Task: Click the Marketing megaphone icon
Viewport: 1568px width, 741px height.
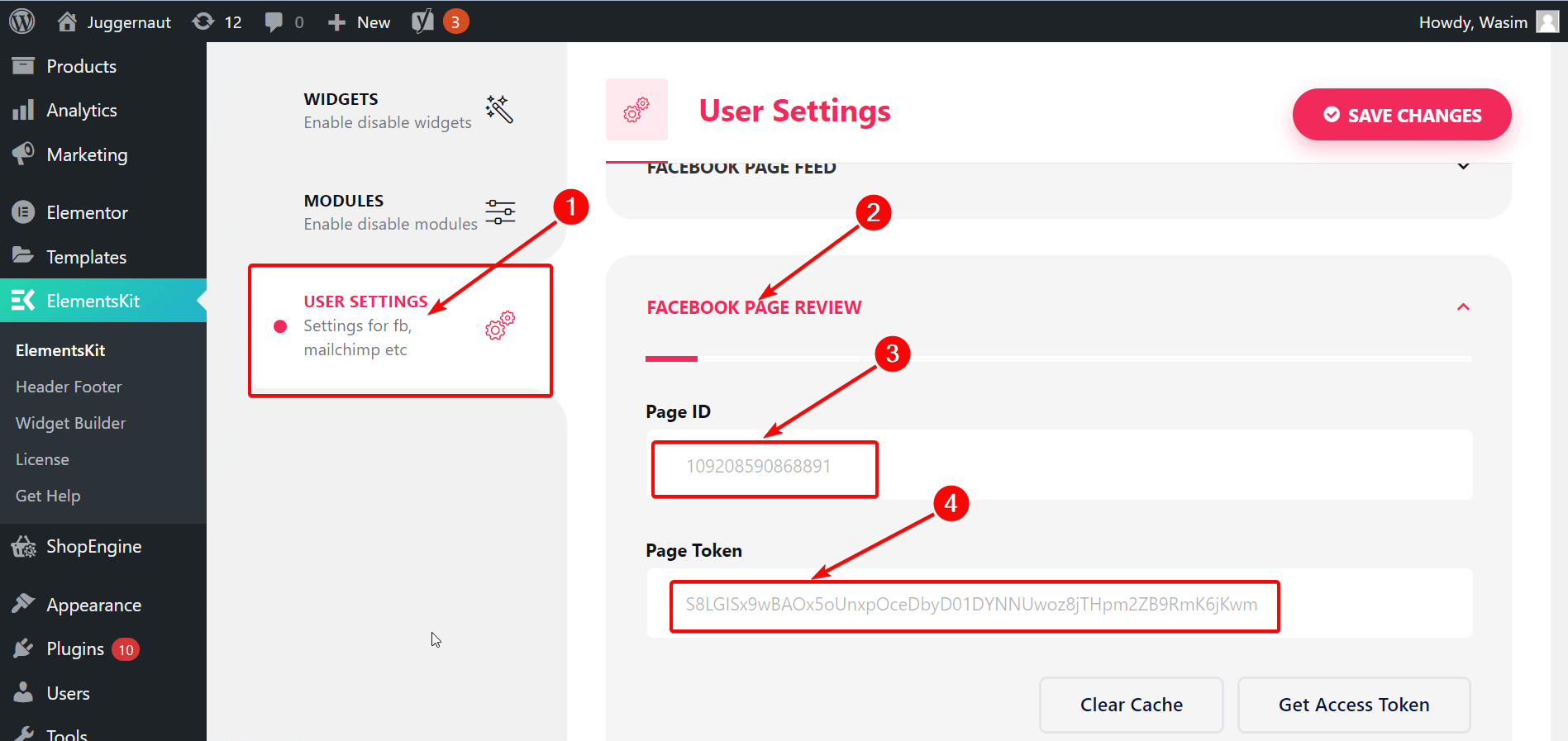Action: tap(23, 154)
